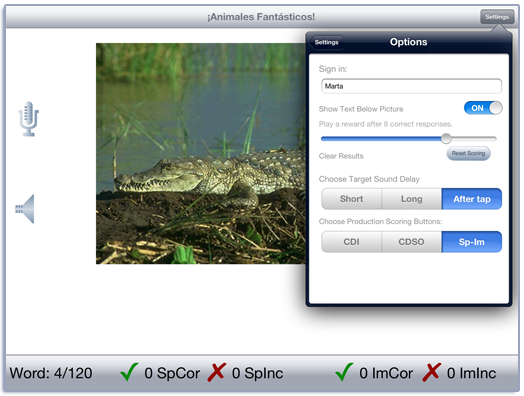Click the Reset Scoring button
The width and height of the screenshot is (524, 396).
(x=468, y=153)
